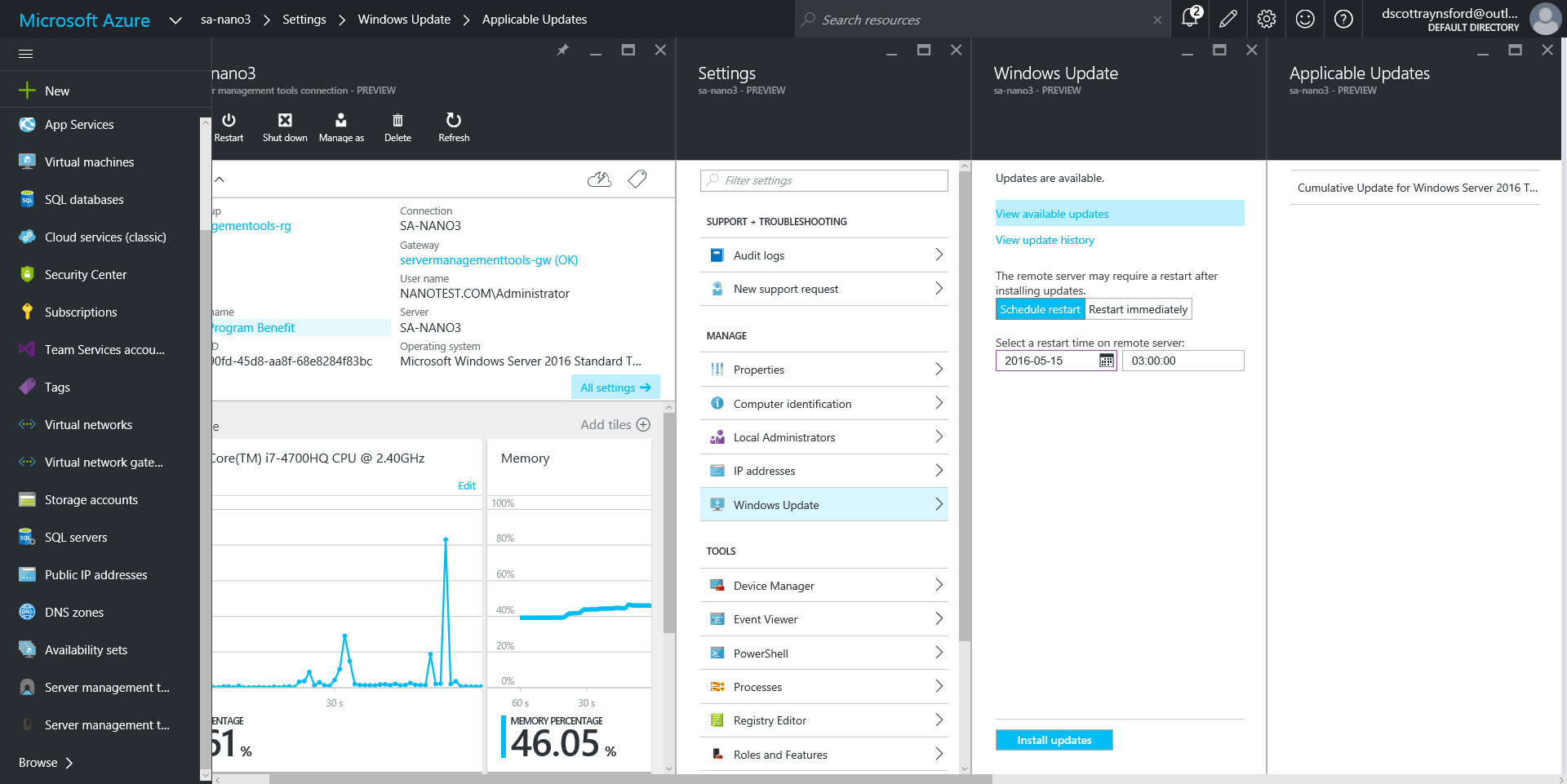The image size is (1567, 784).
Task: Click the PowerShell icon
Action: [x=717, y=653]
